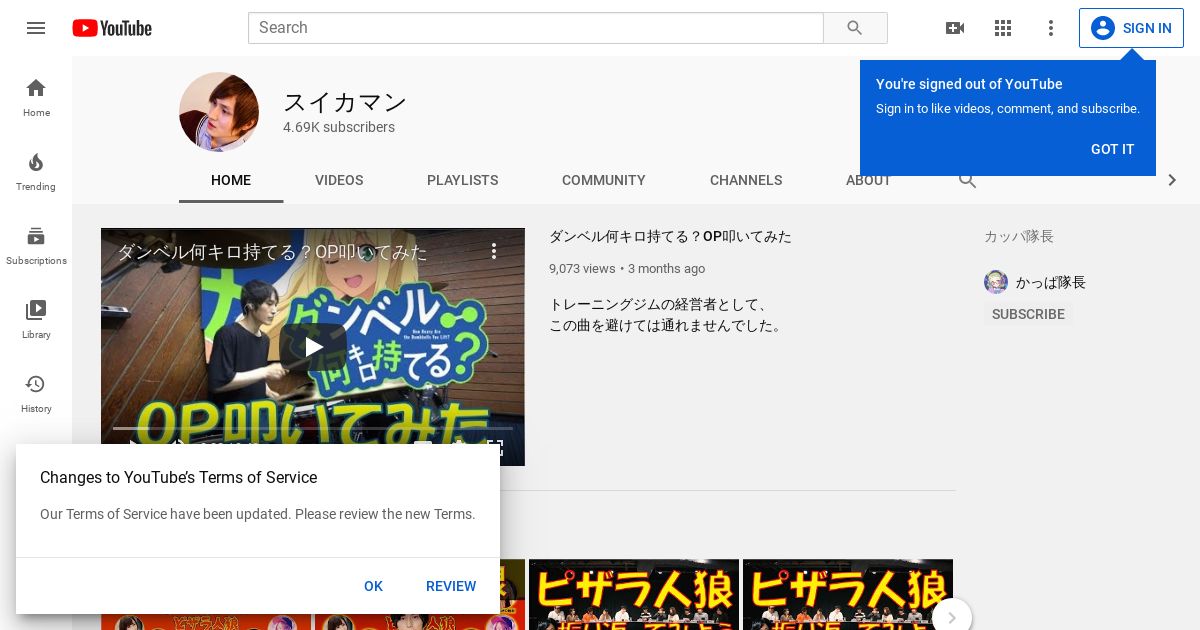This screenshot has width=1200, height=630.
Task: Open the fourth ピザラ人狼 video thumbnail
Action: tap(848, 595)
